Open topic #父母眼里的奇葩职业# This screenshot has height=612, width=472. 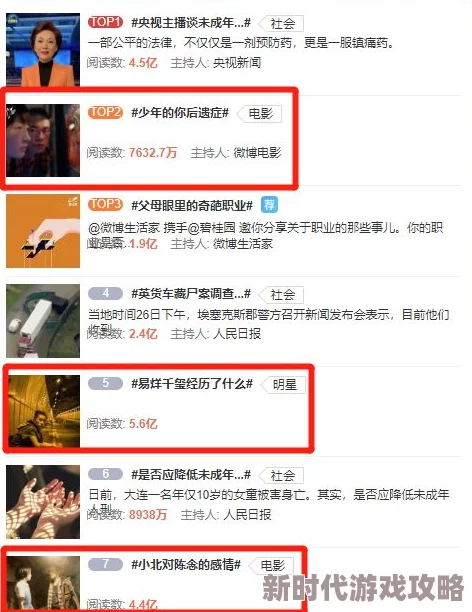192,205
